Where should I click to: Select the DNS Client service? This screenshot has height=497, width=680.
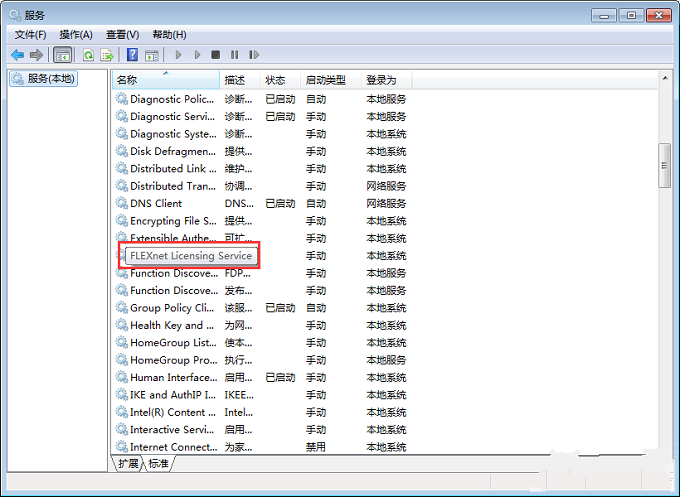coord(261,203)
